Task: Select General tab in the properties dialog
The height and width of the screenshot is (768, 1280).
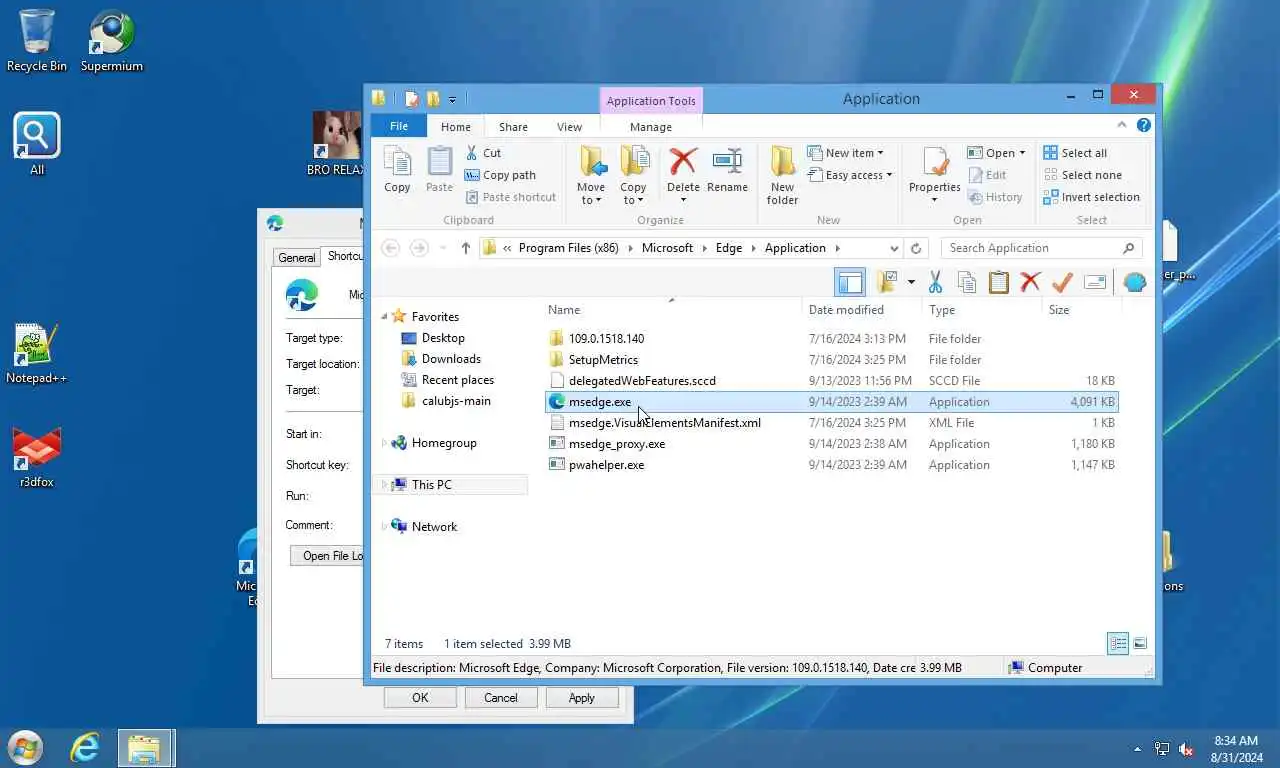Action: [x=297, y=258]
